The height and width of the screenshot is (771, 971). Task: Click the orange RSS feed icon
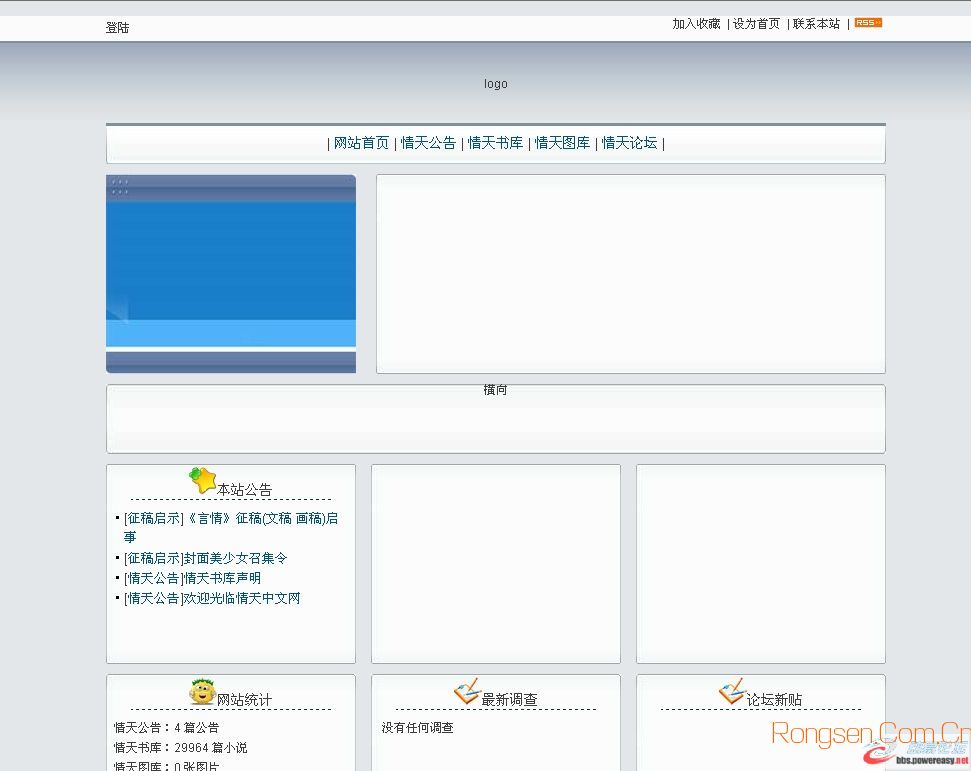point(867,23)
